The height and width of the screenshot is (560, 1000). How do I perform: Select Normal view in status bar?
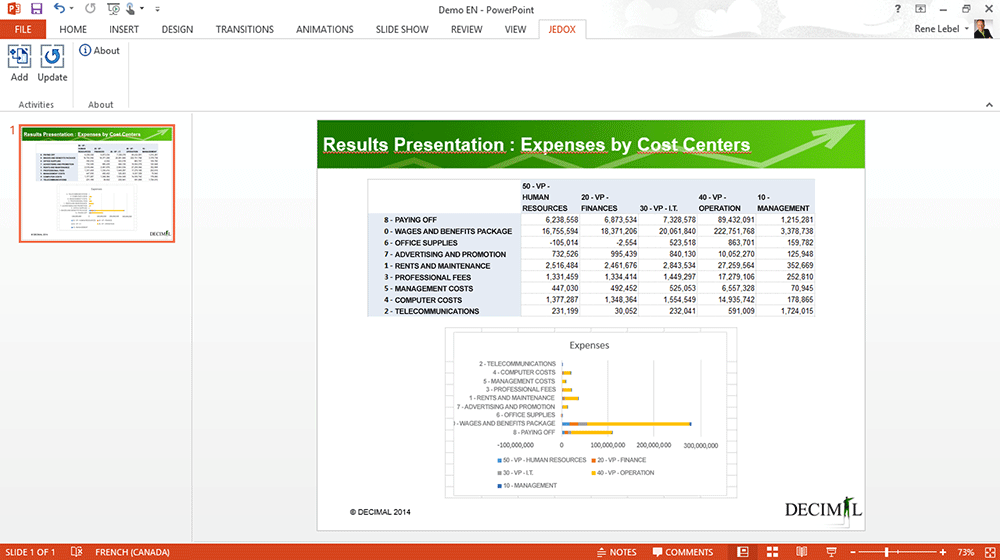tap(742, 552)
